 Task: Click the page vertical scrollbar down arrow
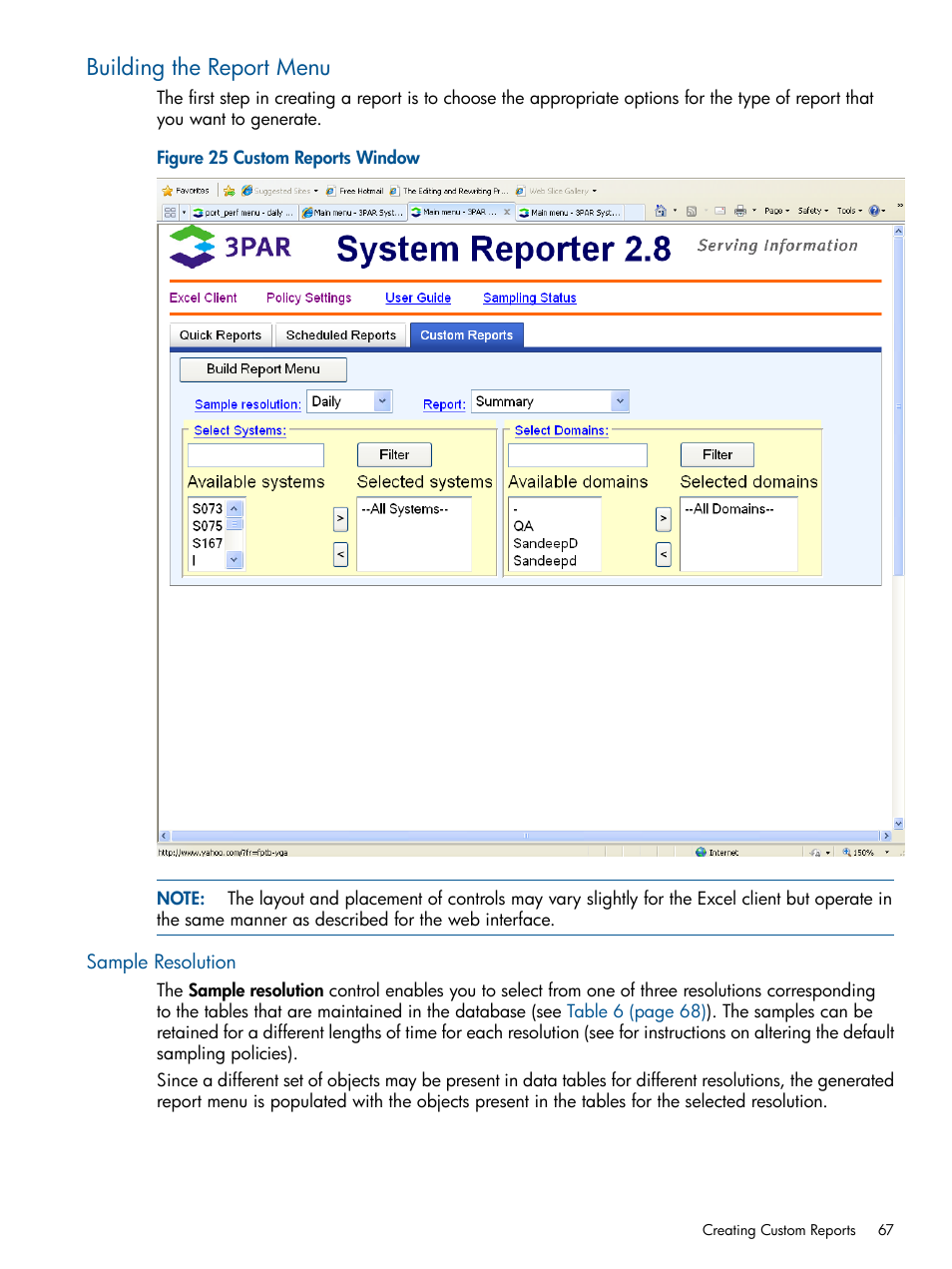pos(899,824)
